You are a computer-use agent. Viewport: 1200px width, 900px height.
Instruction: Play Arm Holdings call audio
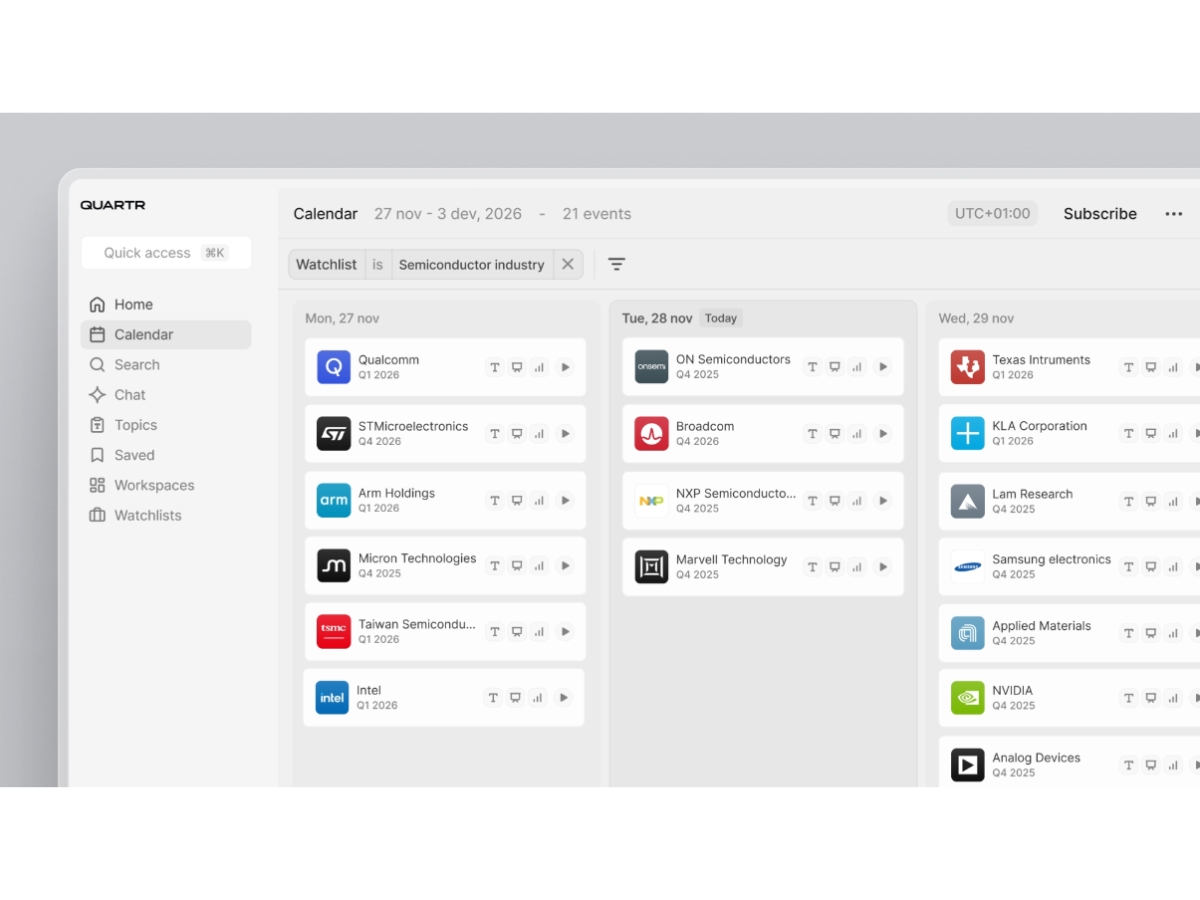point(565,500)
